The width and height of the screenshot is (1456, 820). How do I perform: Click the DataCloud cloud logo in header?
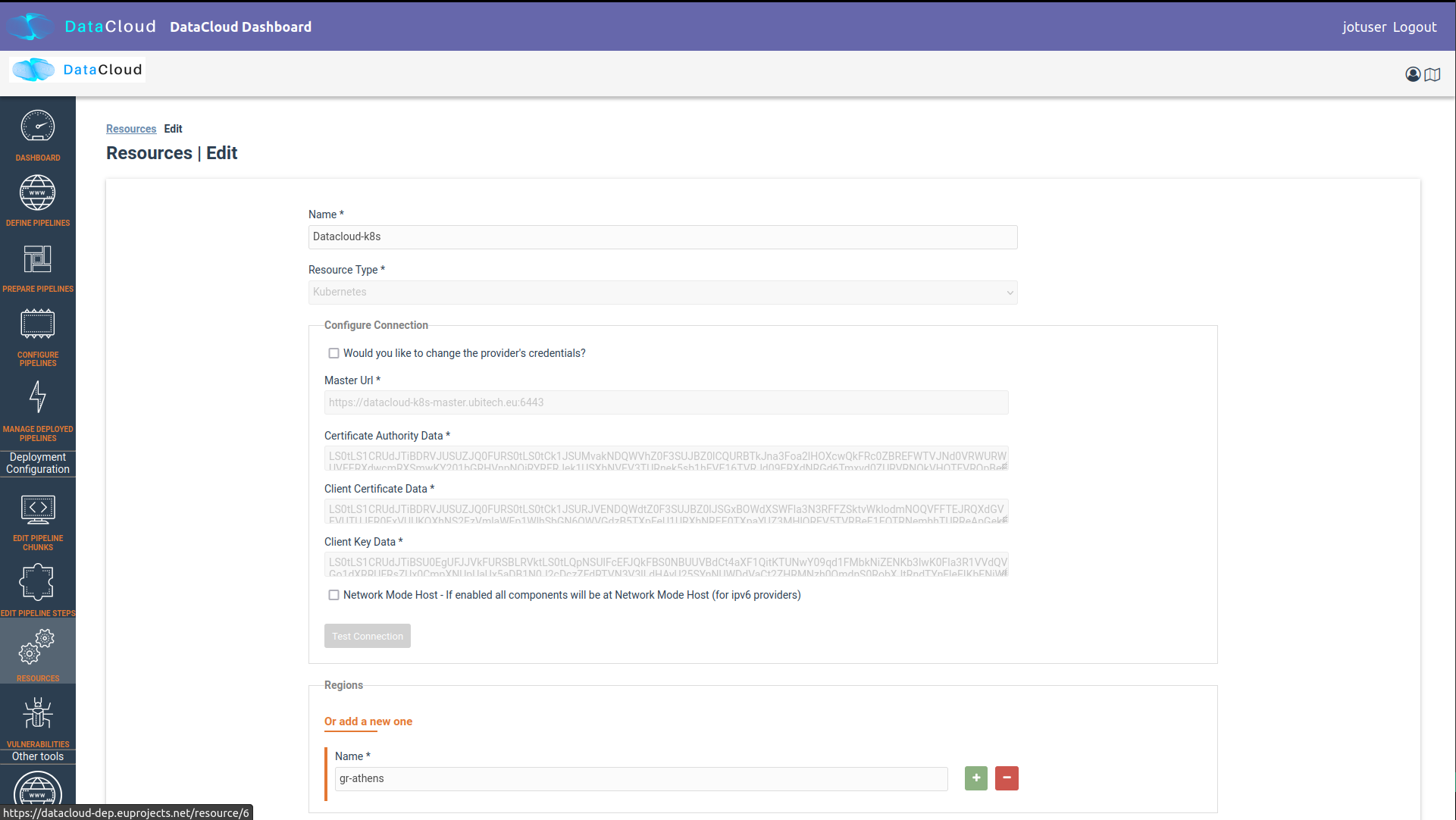[x=30, y=27]
